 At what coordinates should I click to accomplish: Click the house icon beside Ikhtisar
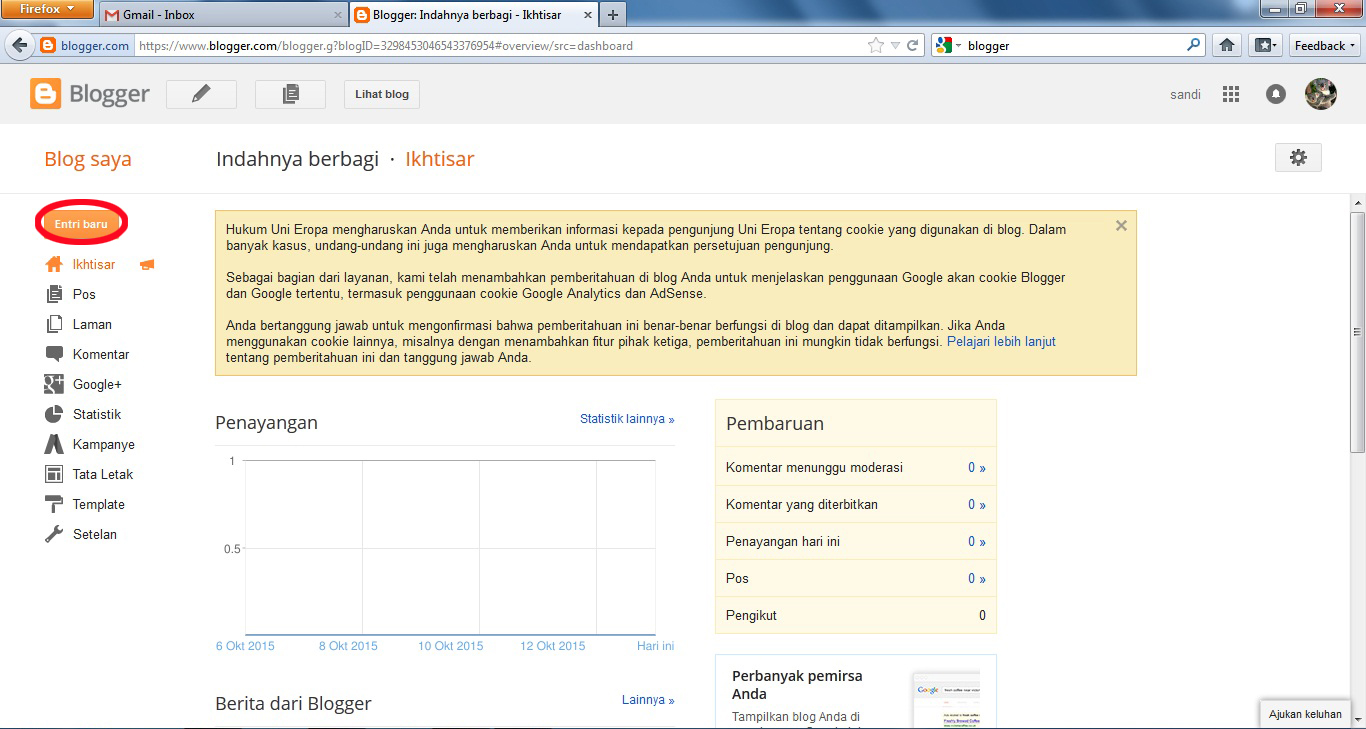[54, 265]
